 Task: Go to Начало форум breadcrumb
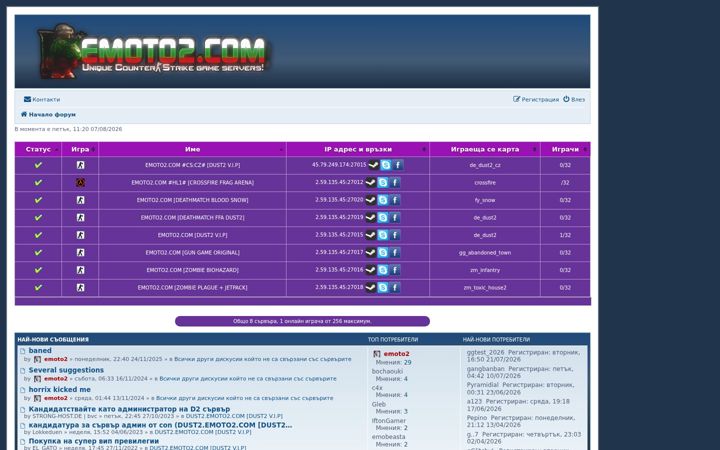coord(48,114)
